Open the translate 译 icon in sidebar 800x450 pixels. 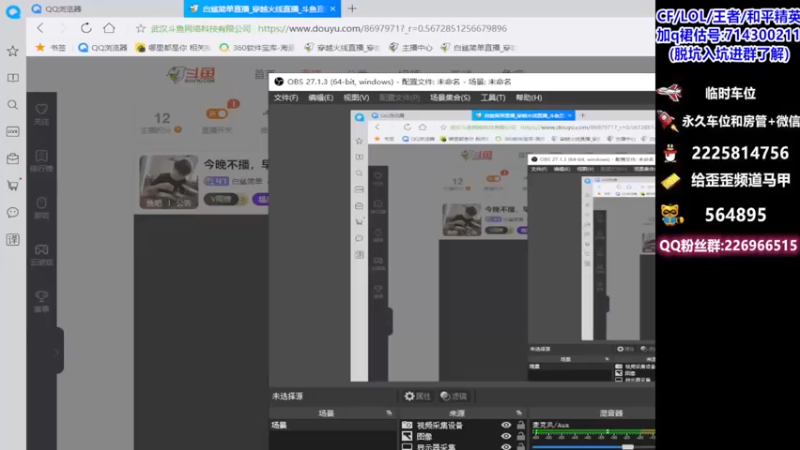pos(13,239)
